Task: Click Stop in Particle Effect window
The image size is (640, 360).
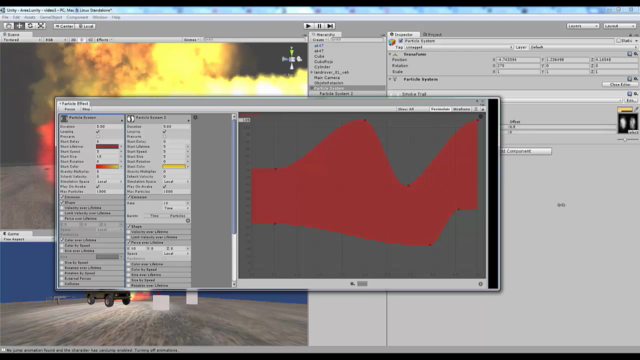Action: (x=86, y=109)
